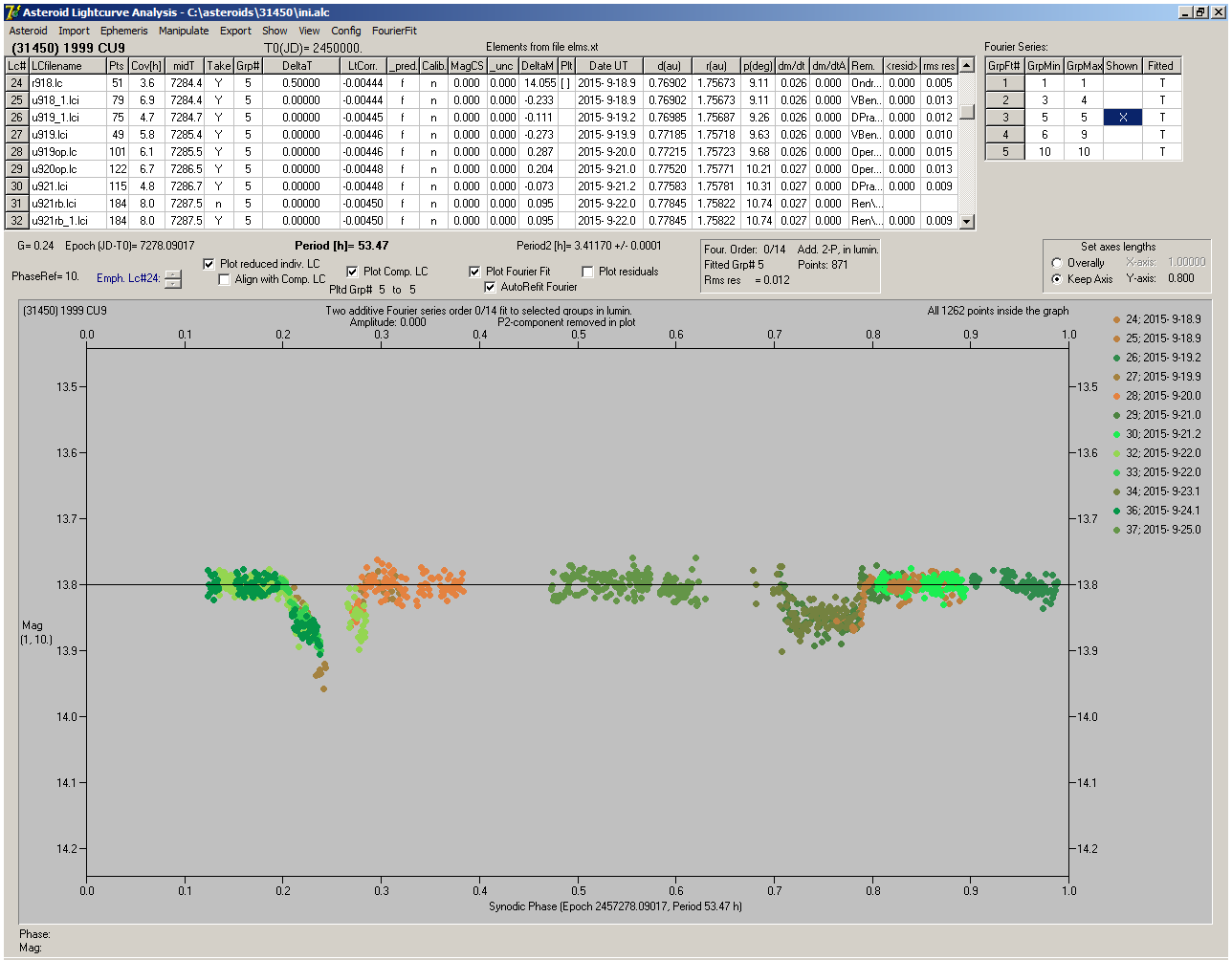Click the Shown X cell for group 3
The image size is (1232, 960).
[1122, 118]
